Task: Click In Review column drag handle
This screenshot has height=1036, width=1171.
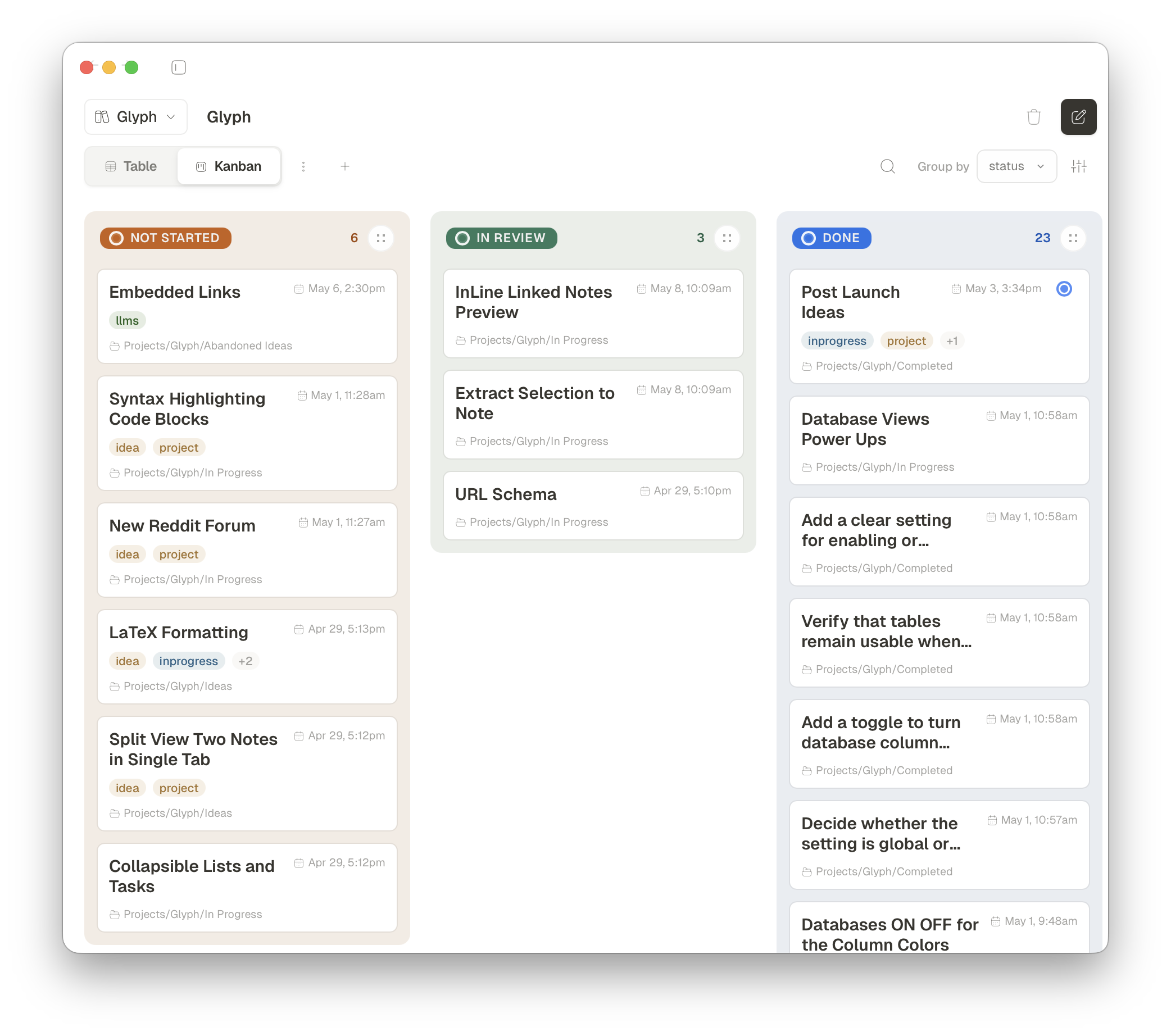Action: click(x=727, y=238)
